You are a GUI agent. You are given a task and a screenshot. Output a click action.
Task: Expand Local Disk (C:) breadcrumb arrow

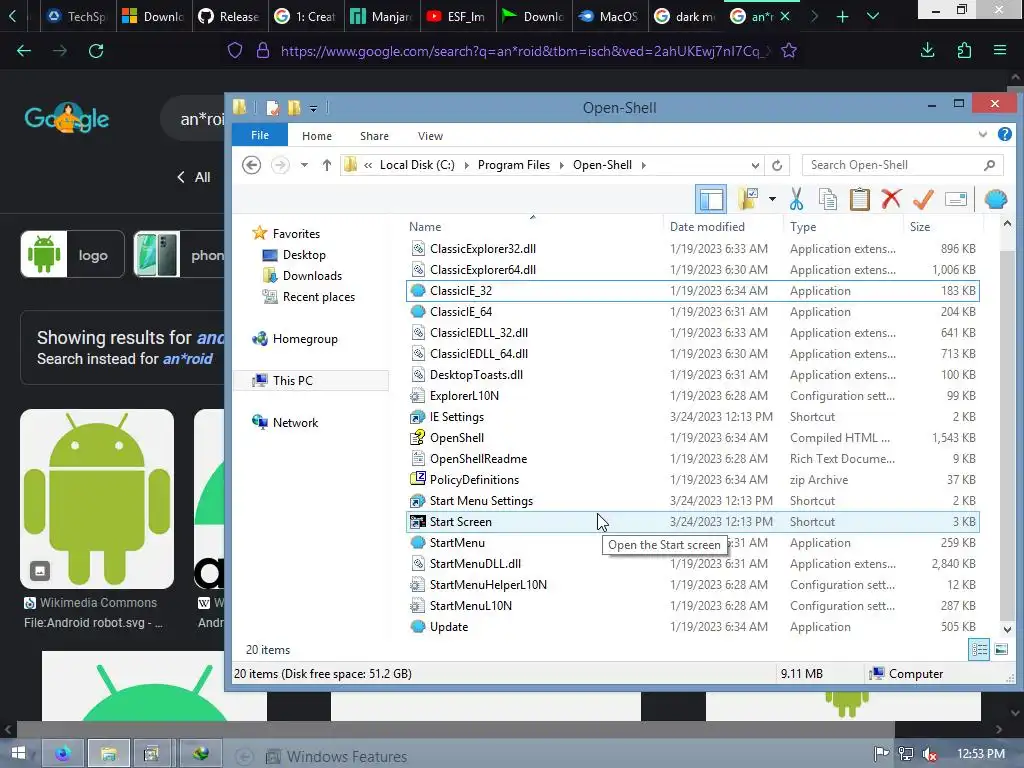[x=466, y=165]
